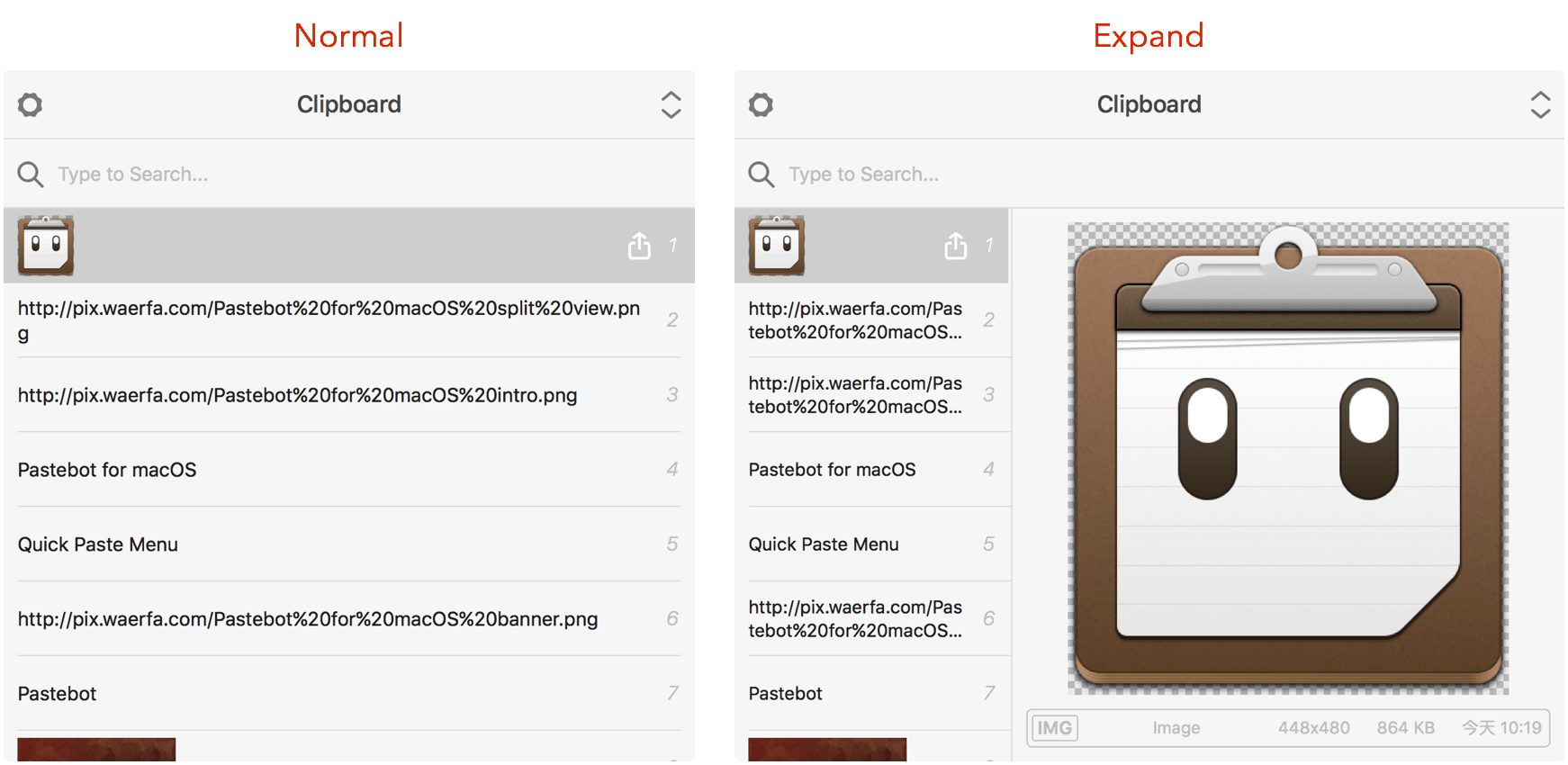Click the 今天 10:19 timestamp
Screen dimensions: 1568x765
[x=1501, y=728]
